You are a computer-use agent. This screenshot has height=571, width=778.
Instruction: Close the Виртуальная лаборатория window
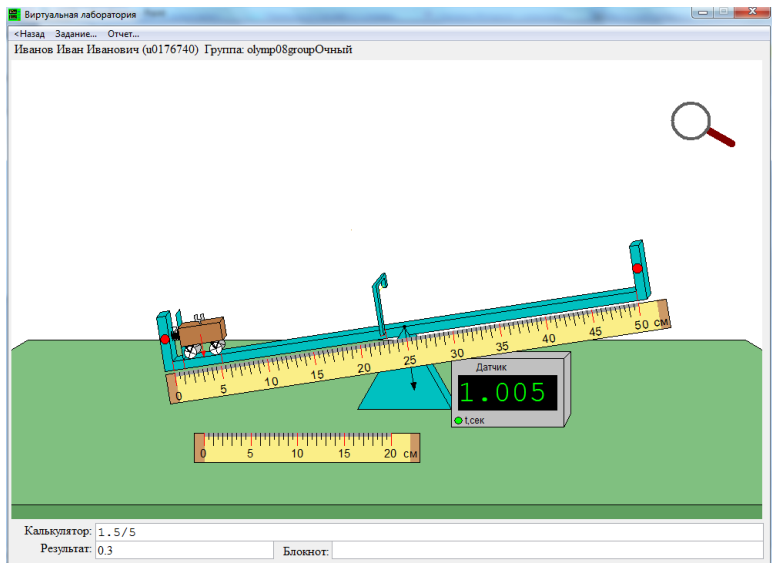752,11
